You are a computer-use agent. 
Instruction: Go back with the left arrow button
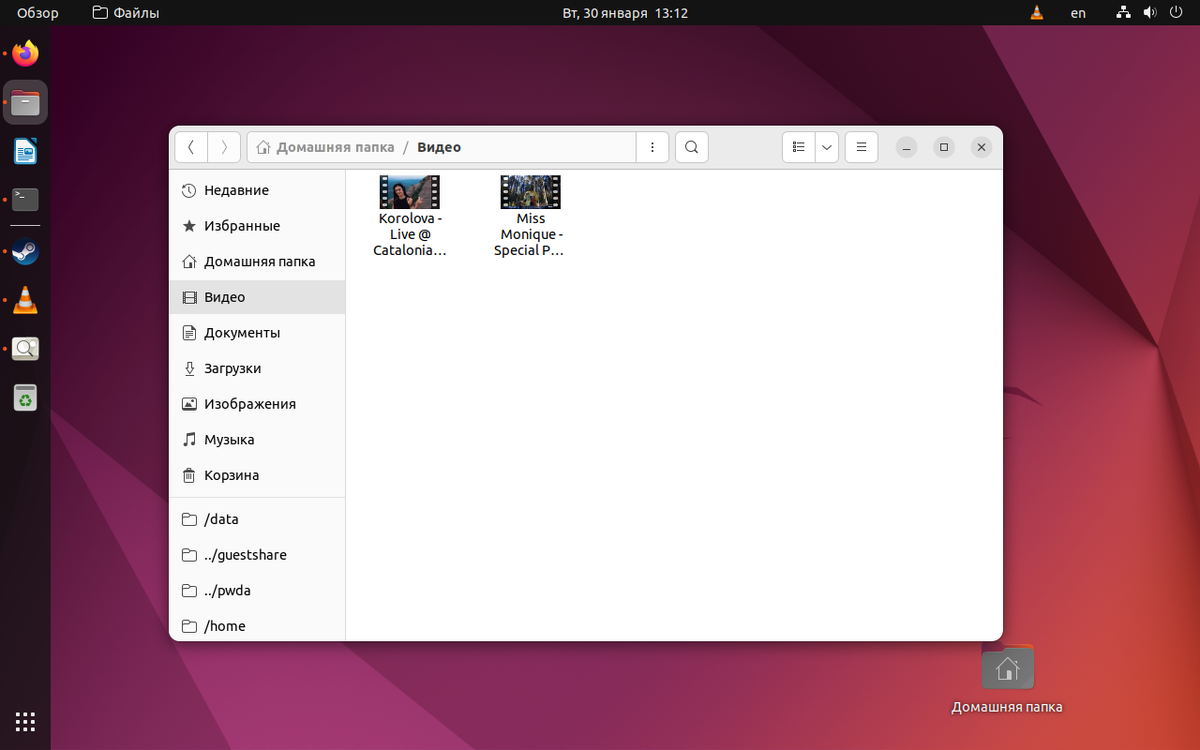tap(191, 147)
